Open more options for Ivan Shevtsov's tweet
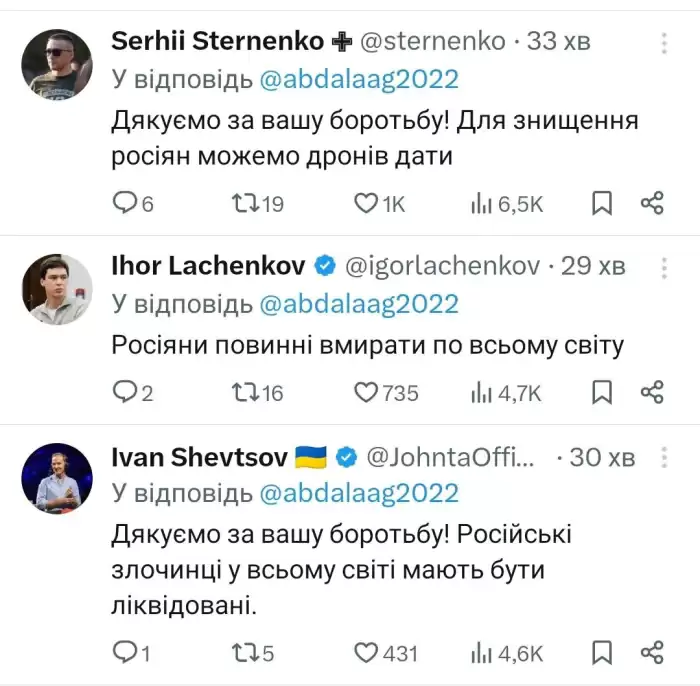The height and width of the screenshot is (686, 700). point(664,457)
